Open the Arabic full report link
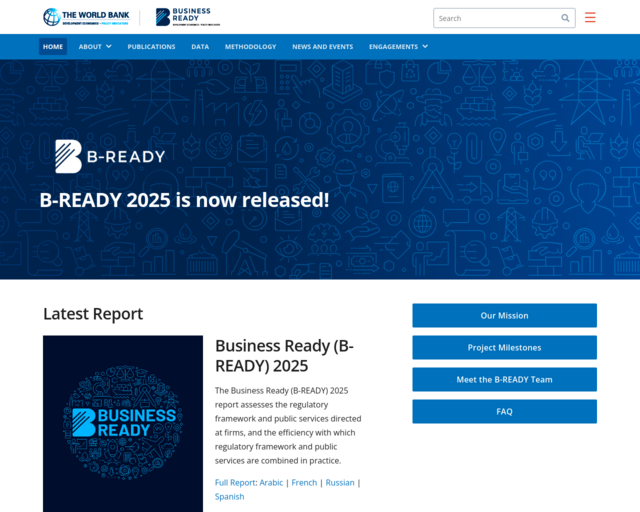The image size is (640, 512). coord(271,483)
